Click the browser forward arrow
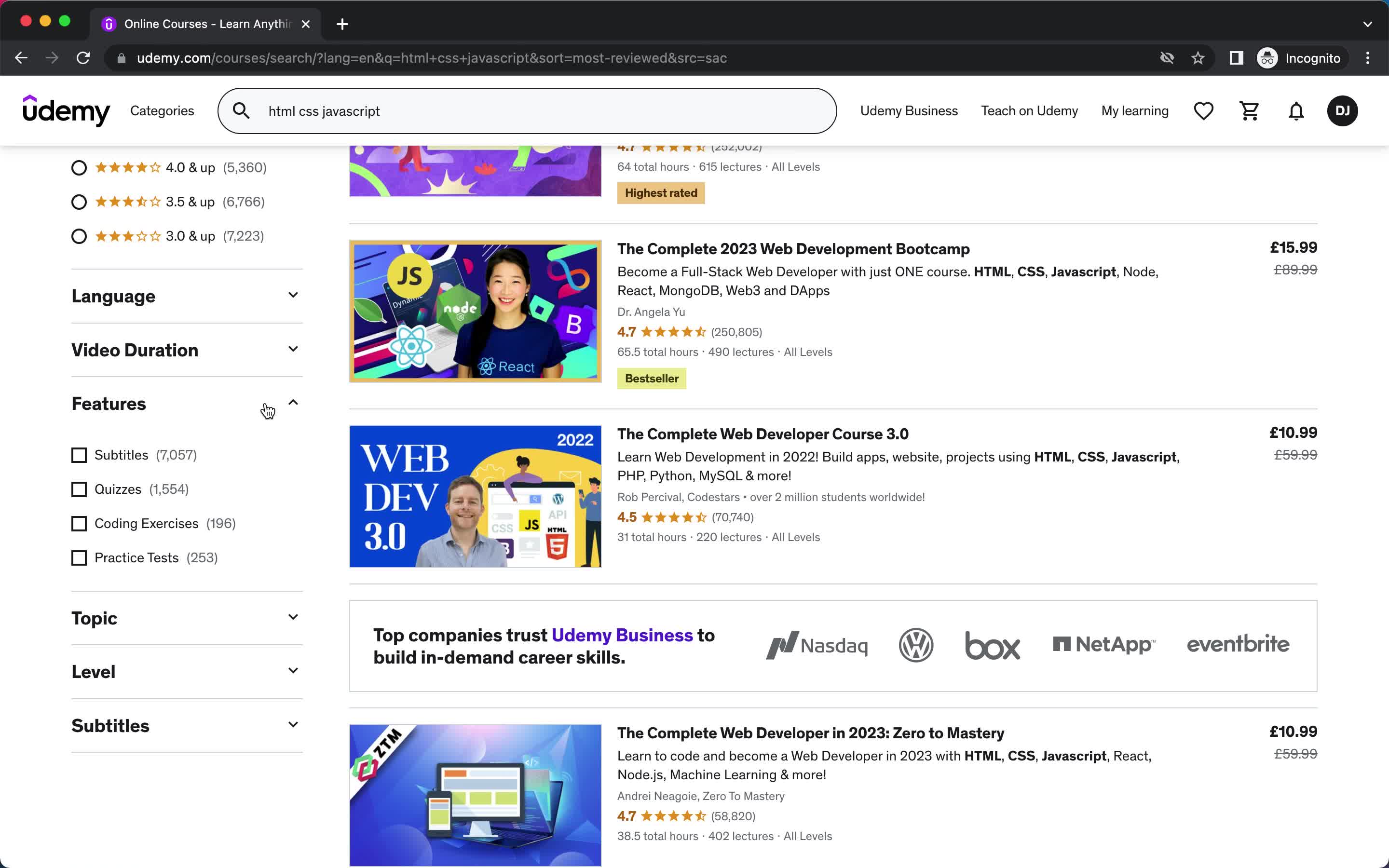Image resolution: width=1389 pixels, height=868 pixels. click(52, 58)
